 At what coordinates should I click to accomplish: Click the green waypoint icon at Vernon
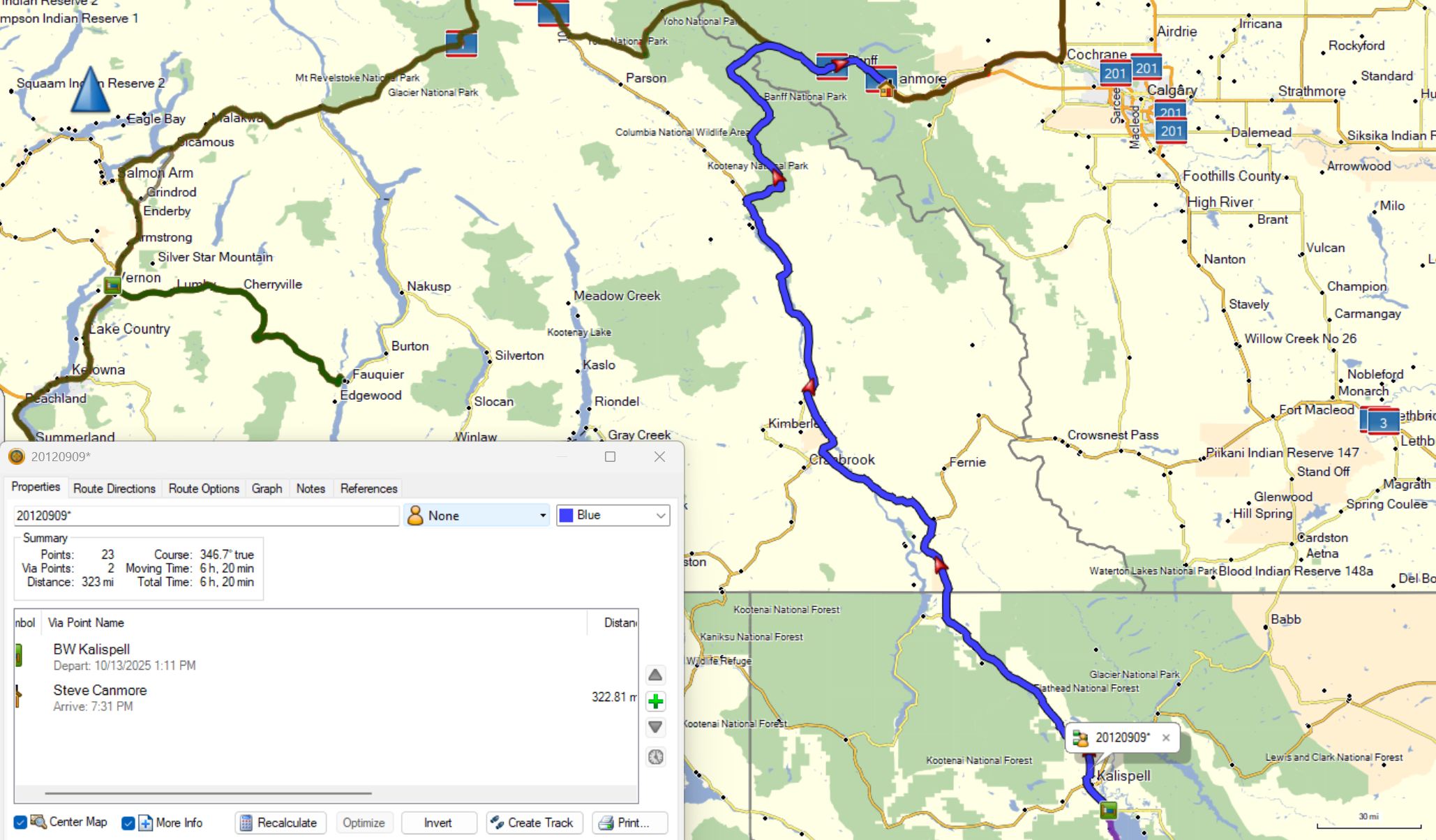(x=112, y=285)
